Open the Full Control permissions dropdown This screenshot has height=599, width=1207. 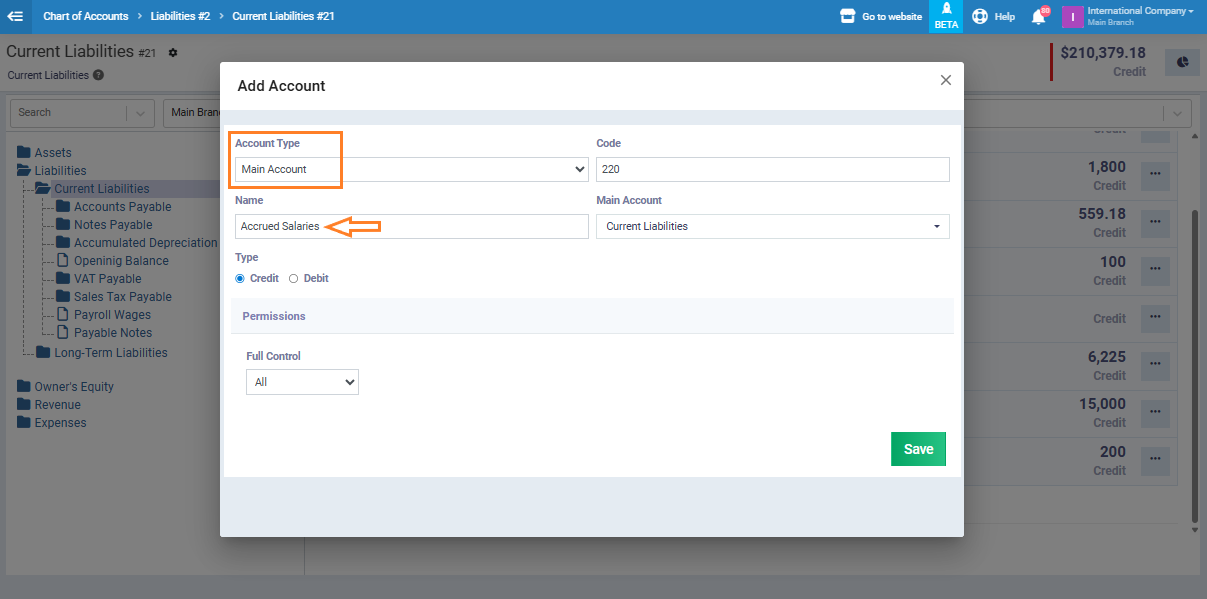[302, 382]
